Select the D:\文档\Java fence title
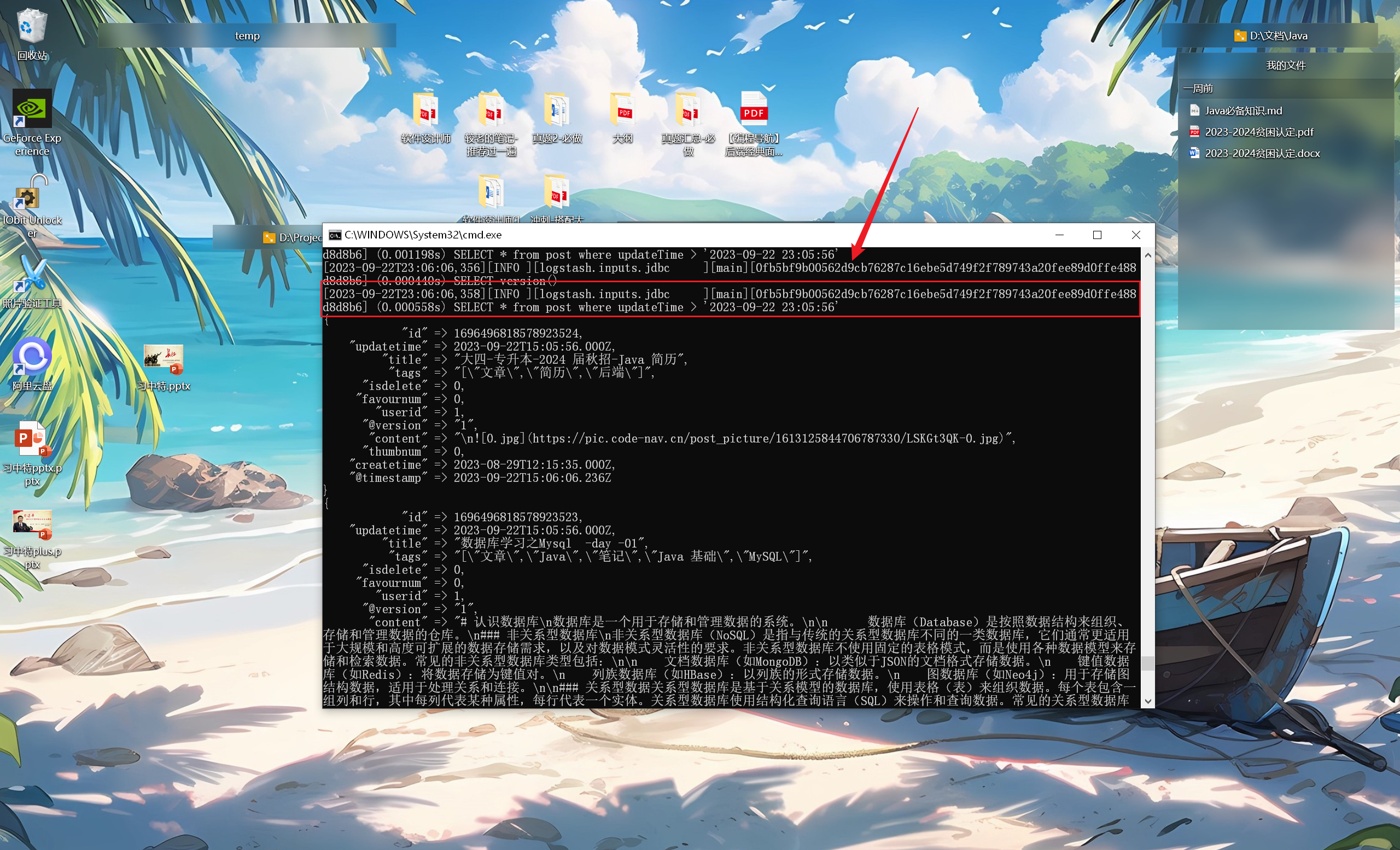1400x850 pixels. (1278, 36)
